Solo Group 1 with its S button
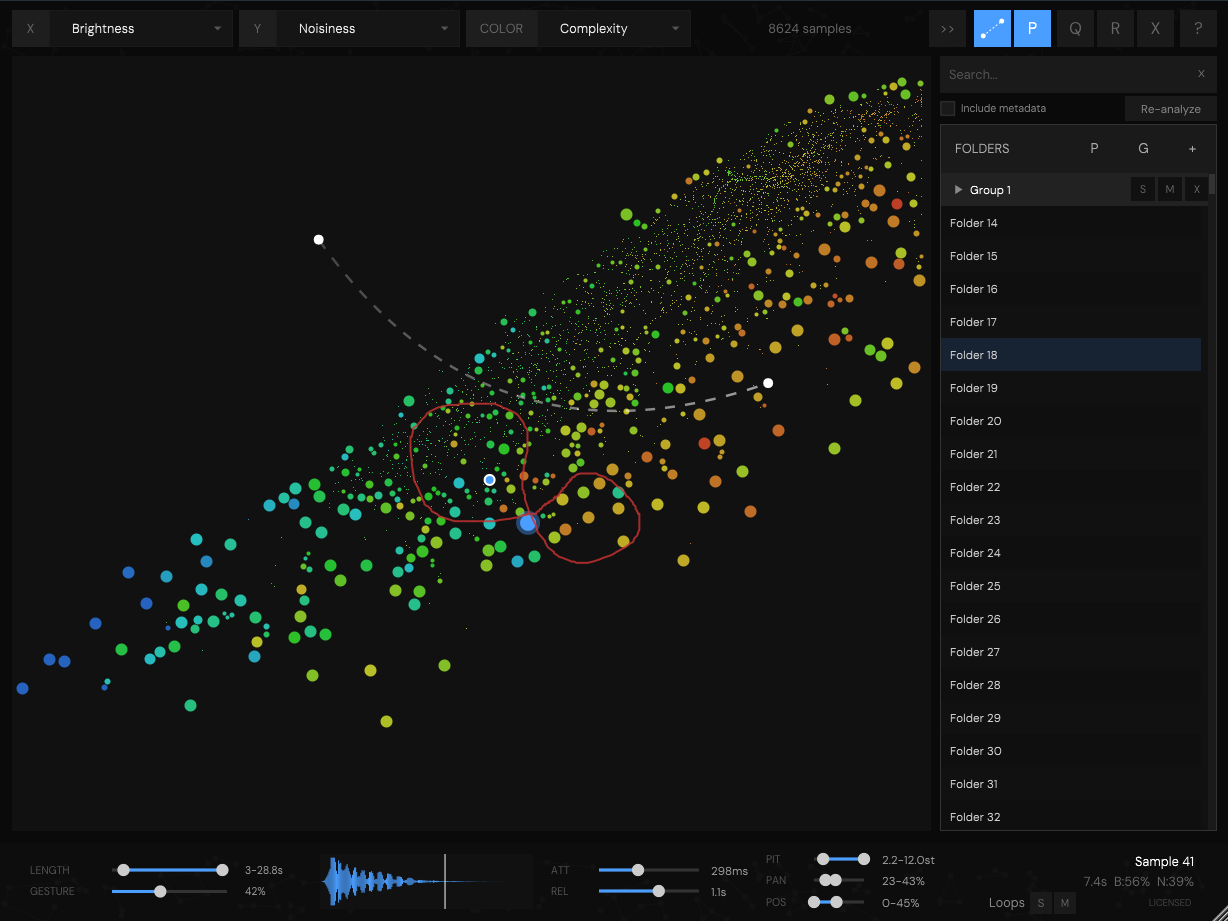Image resolution: width=1228 pixels, height=921 pixels. (x=1143, y=190)
